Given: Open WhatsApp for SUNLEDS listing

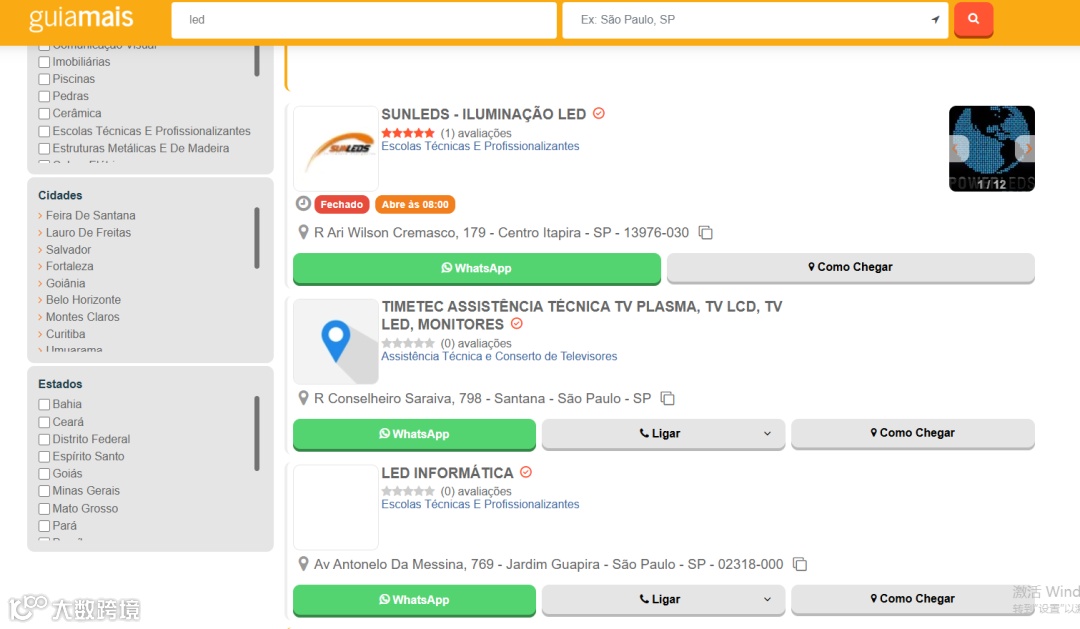Looking at the screenshot, I should click(x=477, y=268).
